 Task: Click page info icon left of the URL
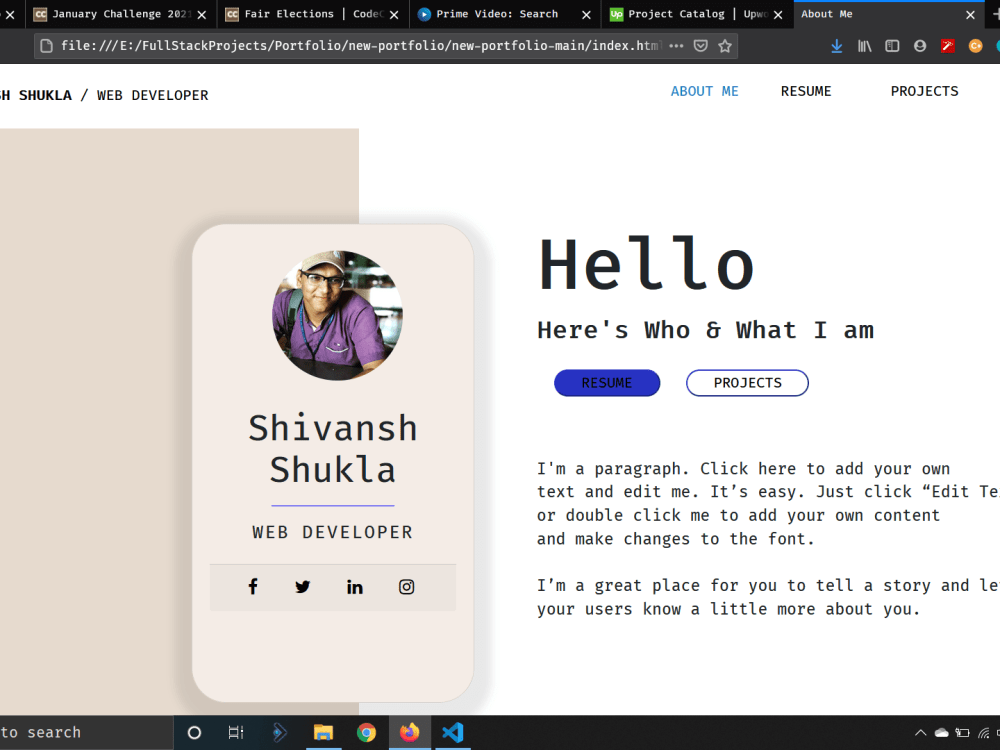coord(47,46)
